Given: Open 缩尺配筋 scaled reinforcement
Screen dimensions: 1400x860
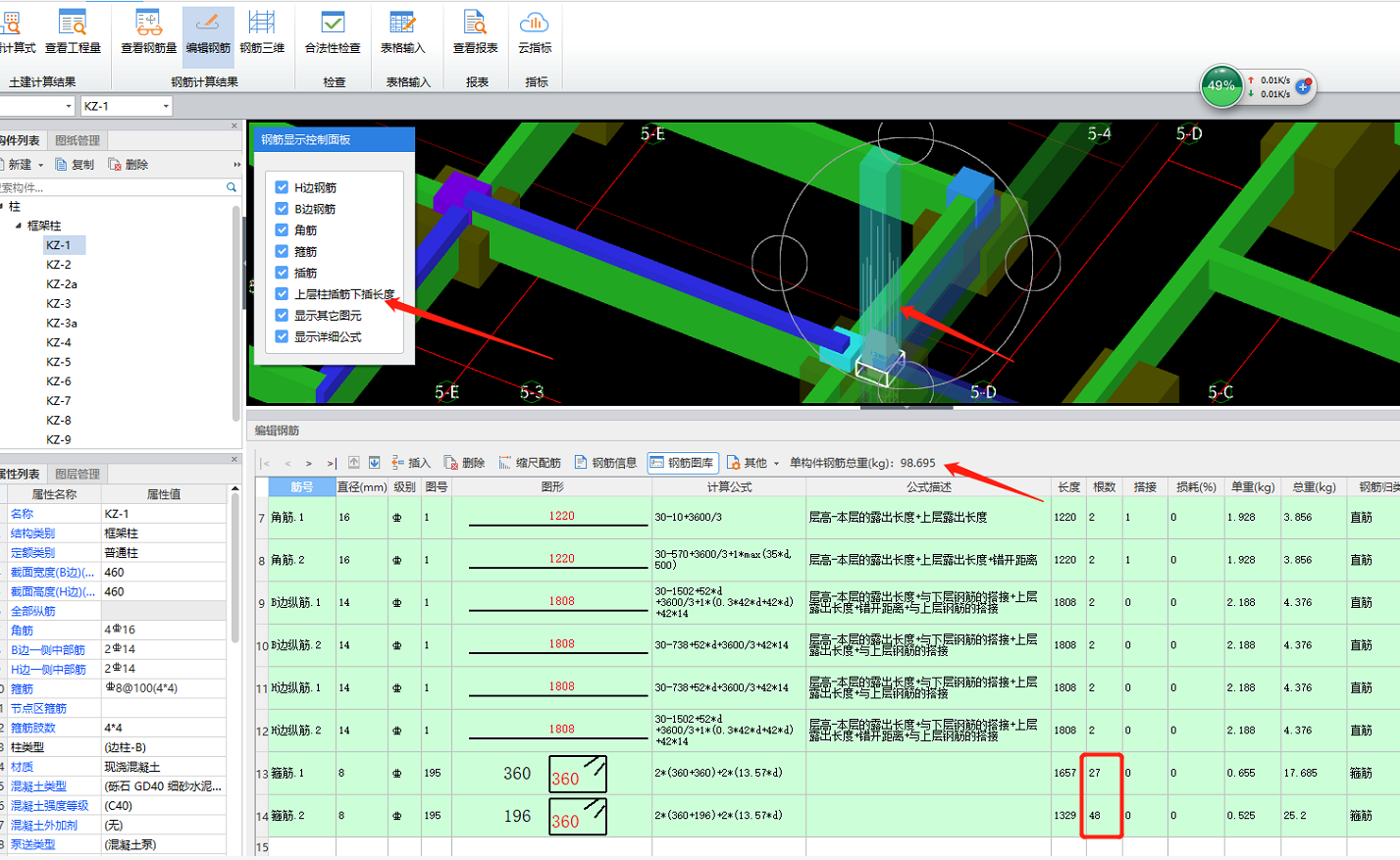Looking at the screenshot, I should click(530, 463).
